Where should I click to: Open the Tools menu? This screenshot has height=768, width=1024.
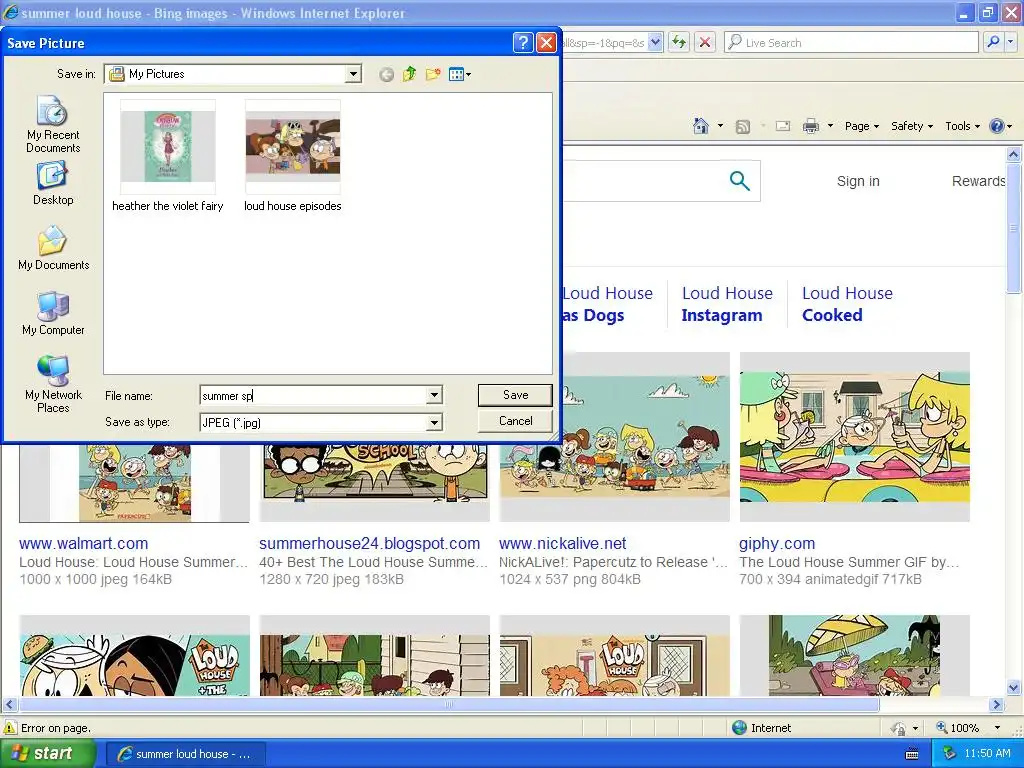(x=963, y=126)
